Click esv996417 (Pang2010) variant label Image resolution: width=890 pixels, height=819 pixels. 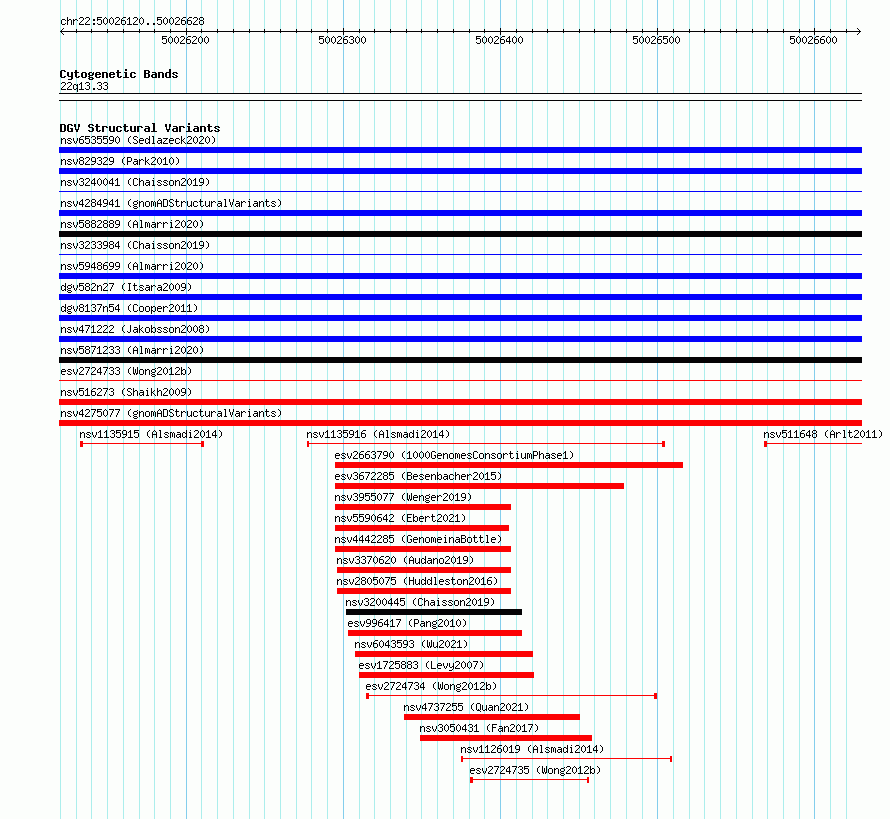pyautogui.click(x=408, y=623)
